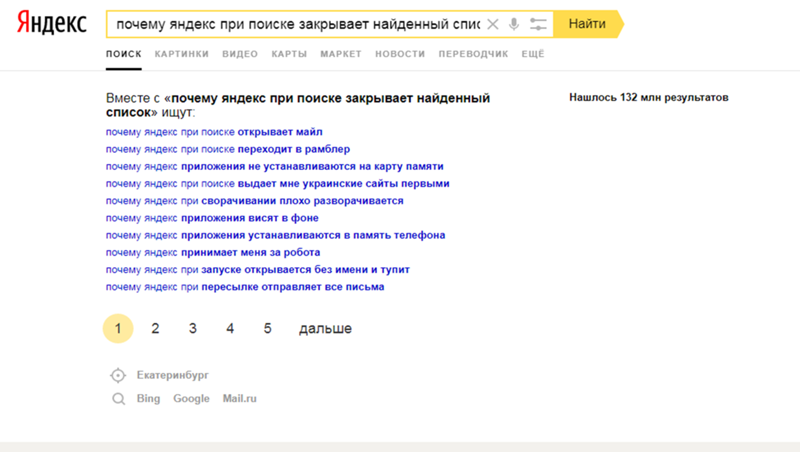Go to results page 2
Screen dimensions: 800x452
[155, 329]
